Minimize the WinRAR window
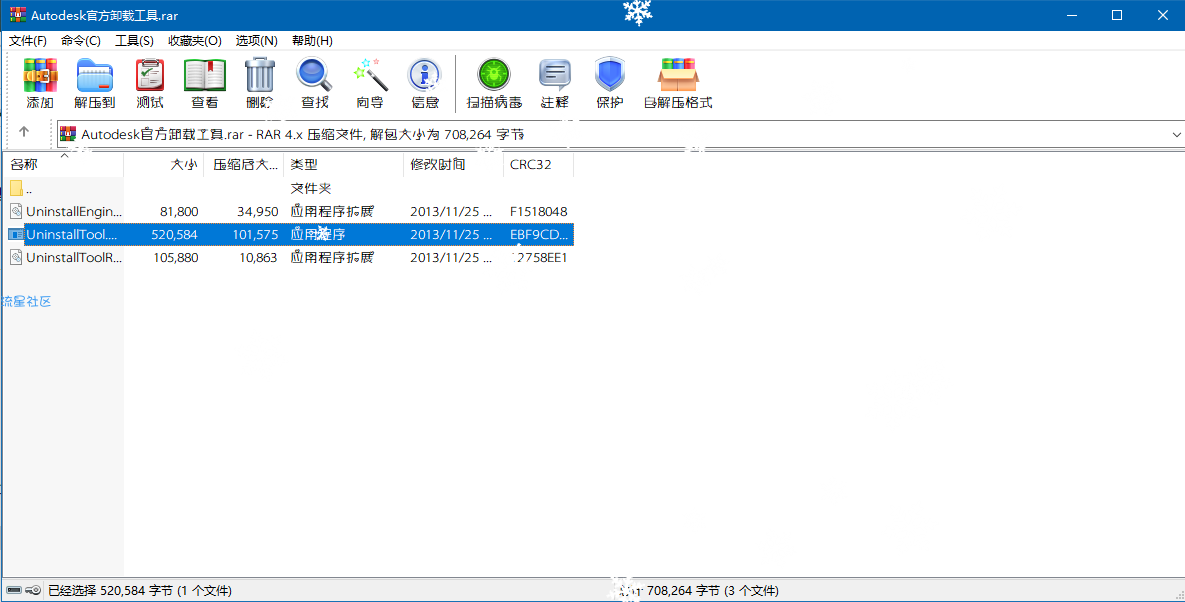The image size is (1185, 602). 1070,15
